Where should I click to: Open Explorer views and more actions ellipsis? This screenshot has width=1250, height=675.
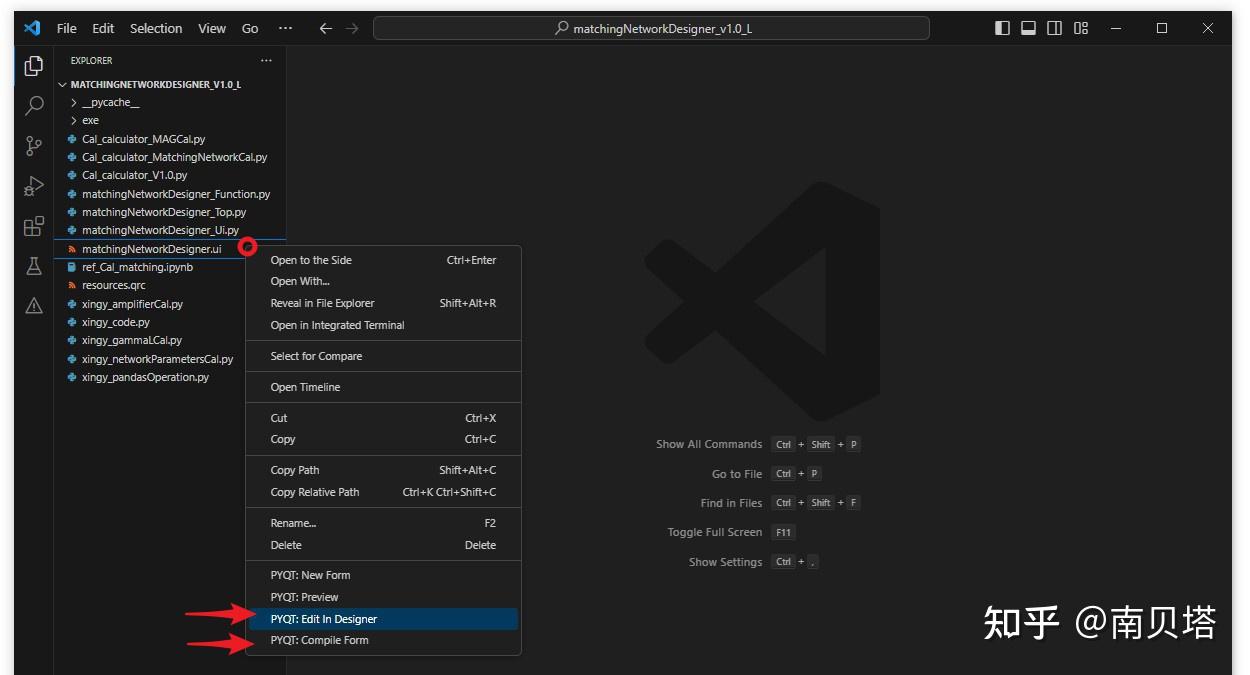tap(266, 60)
